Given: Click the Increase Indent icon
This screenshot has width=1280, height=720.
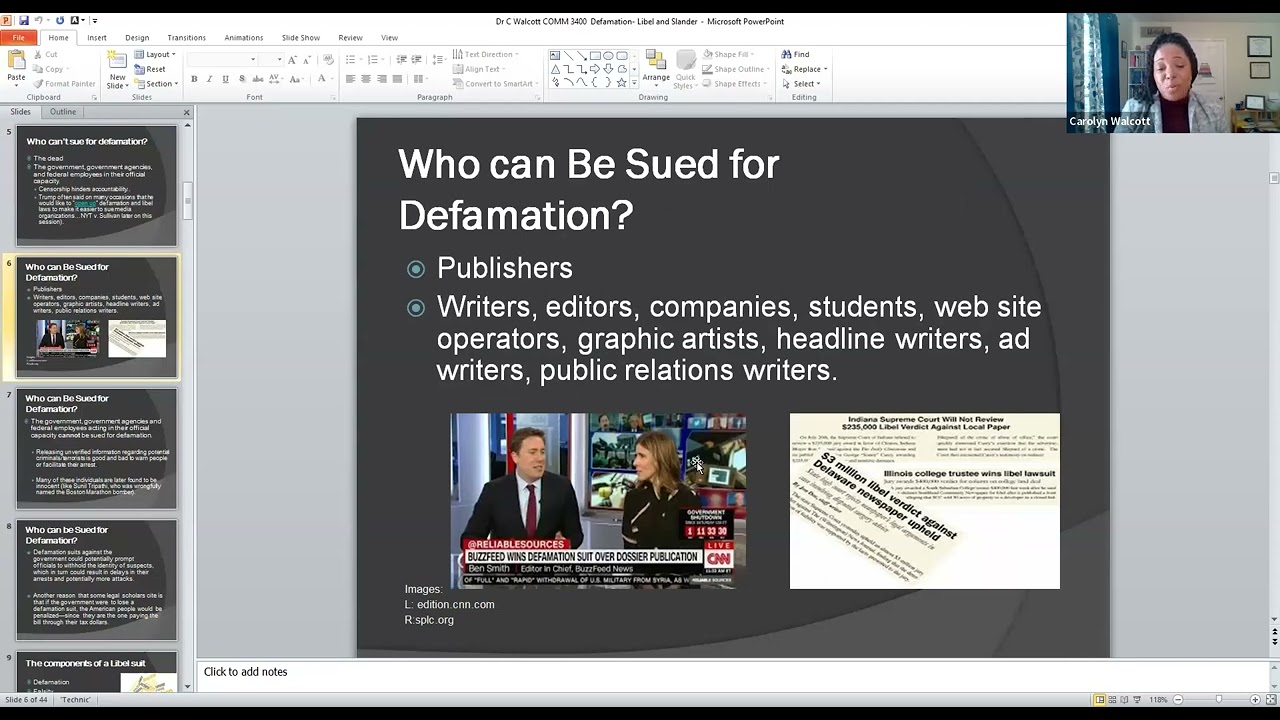Looking at the screenshot, I should (416, 60).
